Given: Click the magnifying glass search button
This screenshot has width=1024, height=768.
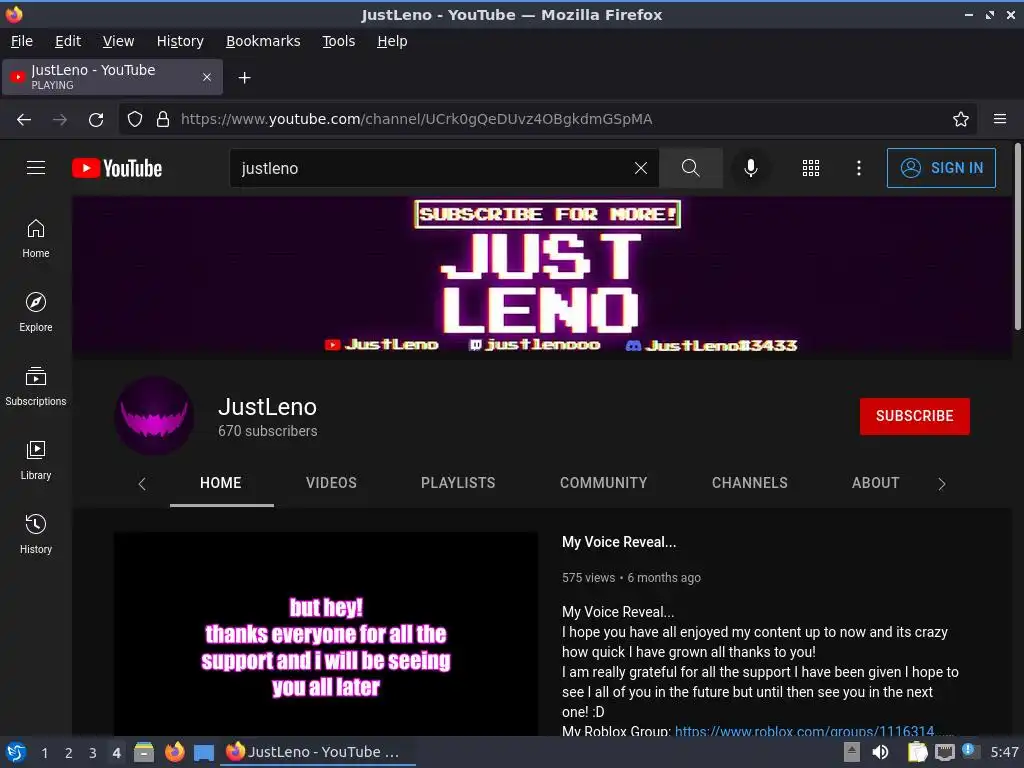Looking at the screenshot, I should 690,168.
